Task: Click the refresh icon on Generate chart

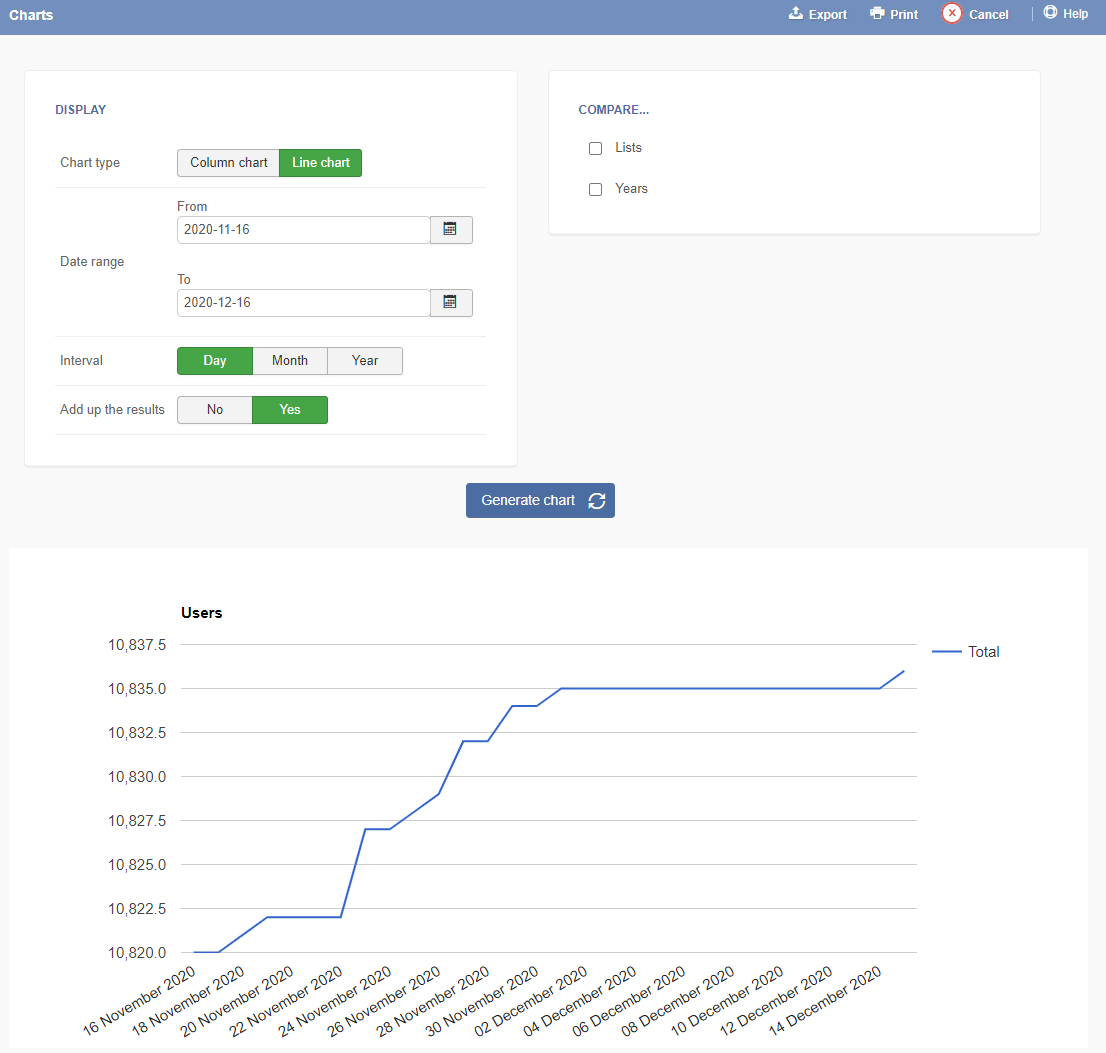Action: click(x=597, y=501)
